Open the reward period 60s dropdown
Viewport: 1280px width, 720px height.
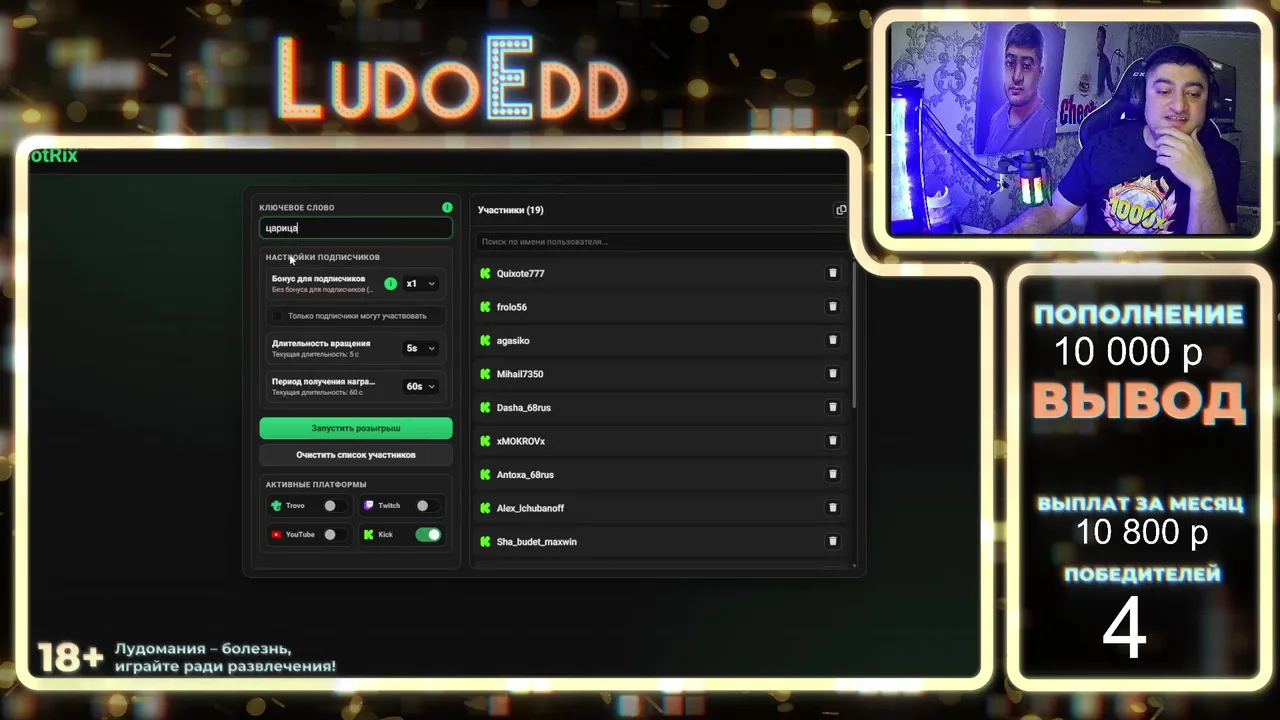pos(421,386)
